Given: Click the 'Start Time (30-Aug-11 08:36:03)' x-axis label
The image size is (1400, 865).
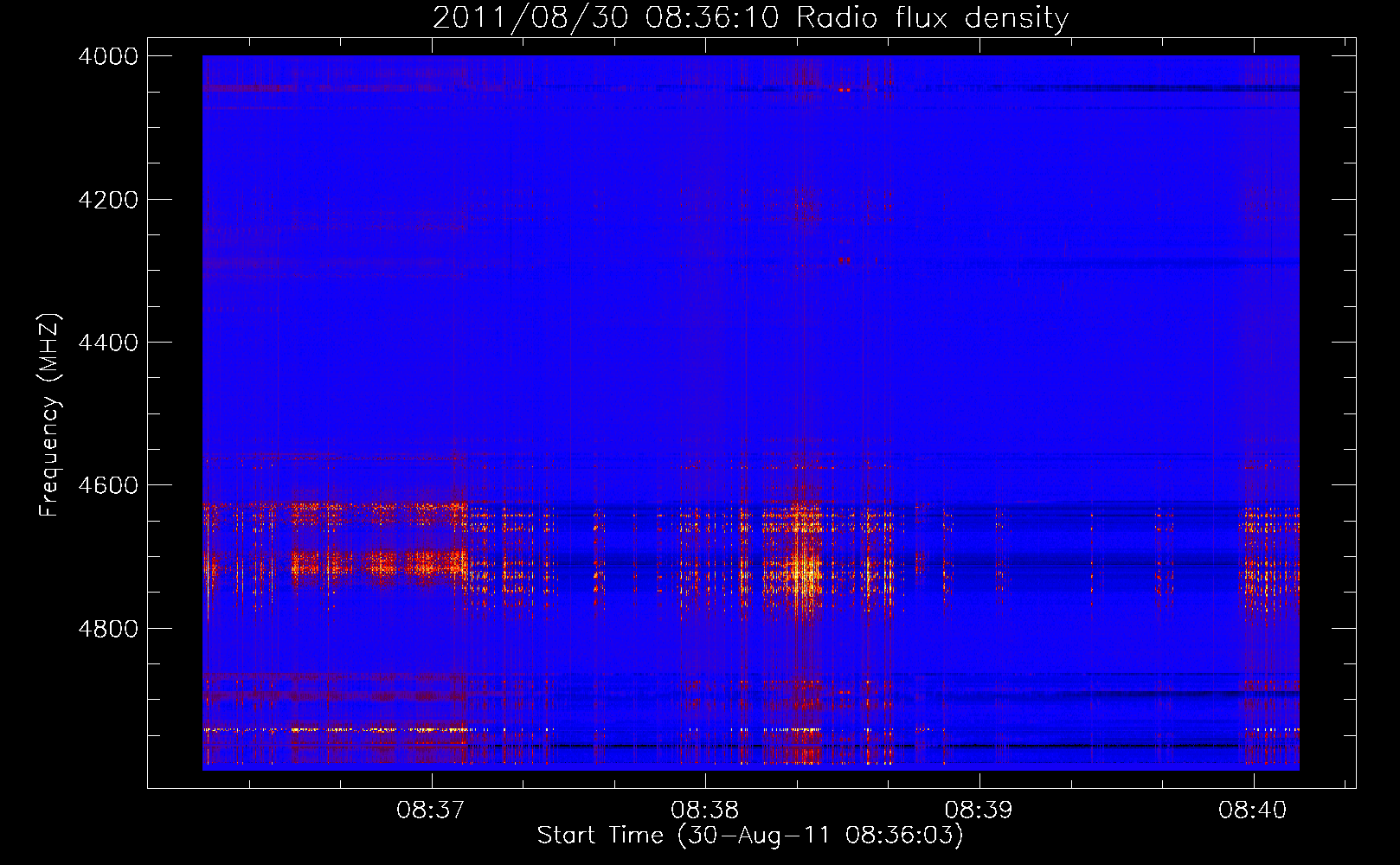Looking at the screenshot, I should click(x=750, y=836).
